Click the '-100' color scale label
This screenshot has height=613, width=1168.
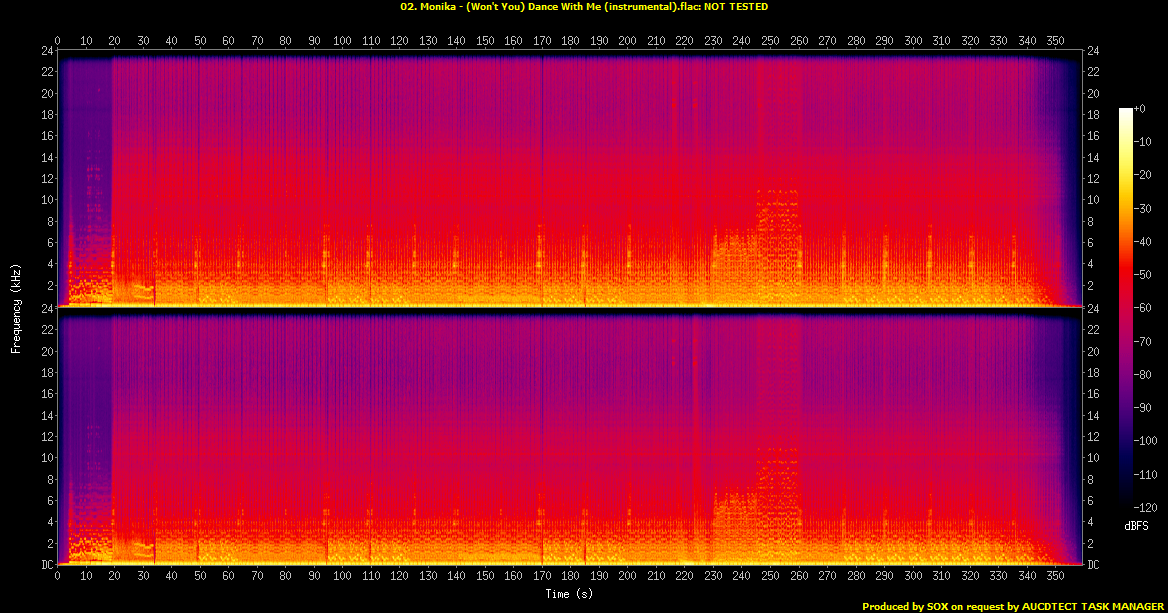(1146, 441)
